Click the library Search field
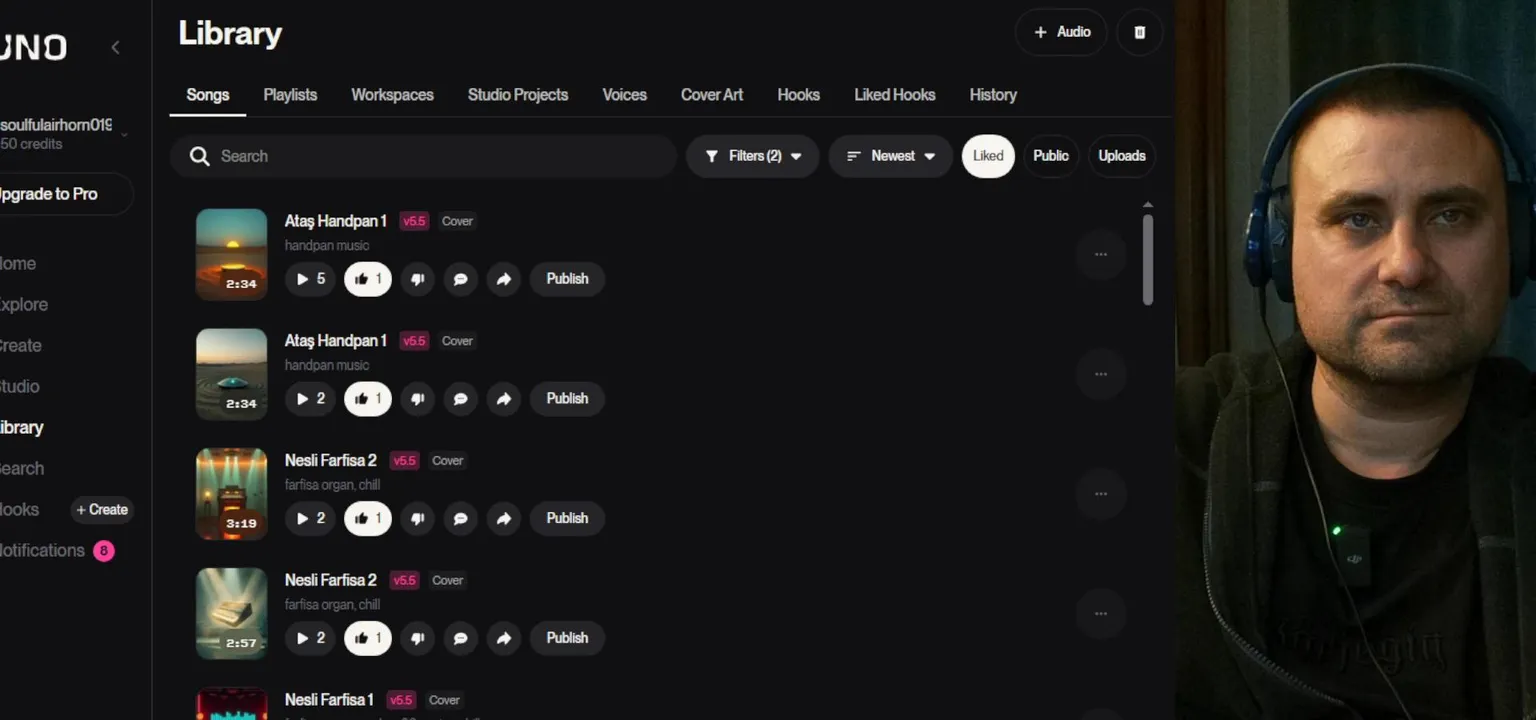 tap(430, 156)
